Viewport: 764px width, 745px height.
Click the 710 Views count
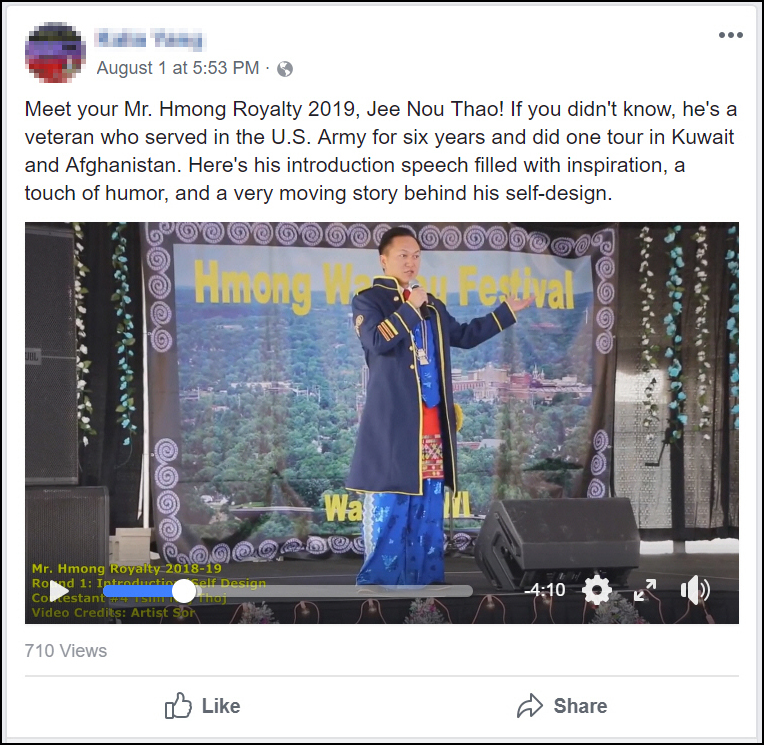[66, 651]
